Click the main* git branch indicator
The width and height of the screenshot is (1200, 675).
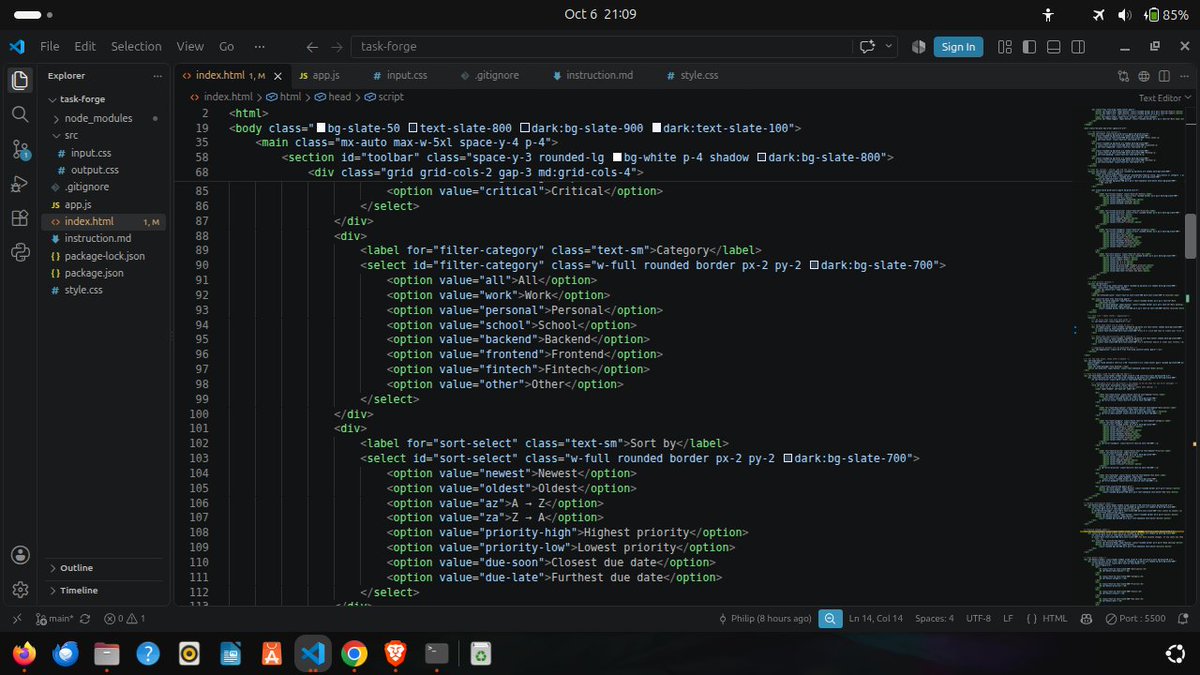(55, 619)
